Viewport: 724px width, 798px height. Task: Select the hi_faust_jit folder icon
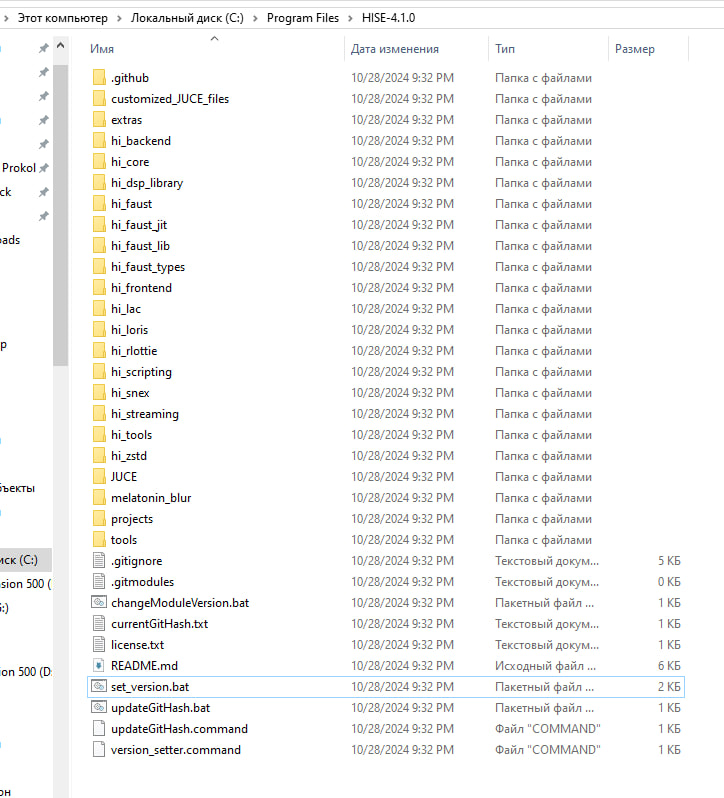pos(99,224)
